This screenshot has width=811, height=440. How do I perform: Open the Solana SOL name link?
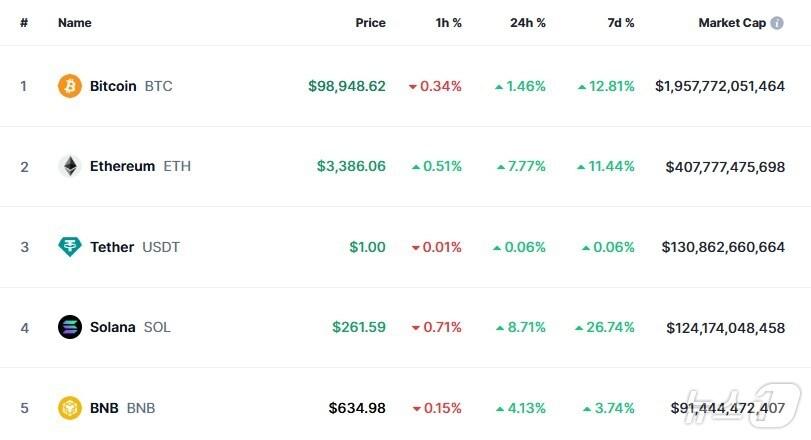point(113,327)
